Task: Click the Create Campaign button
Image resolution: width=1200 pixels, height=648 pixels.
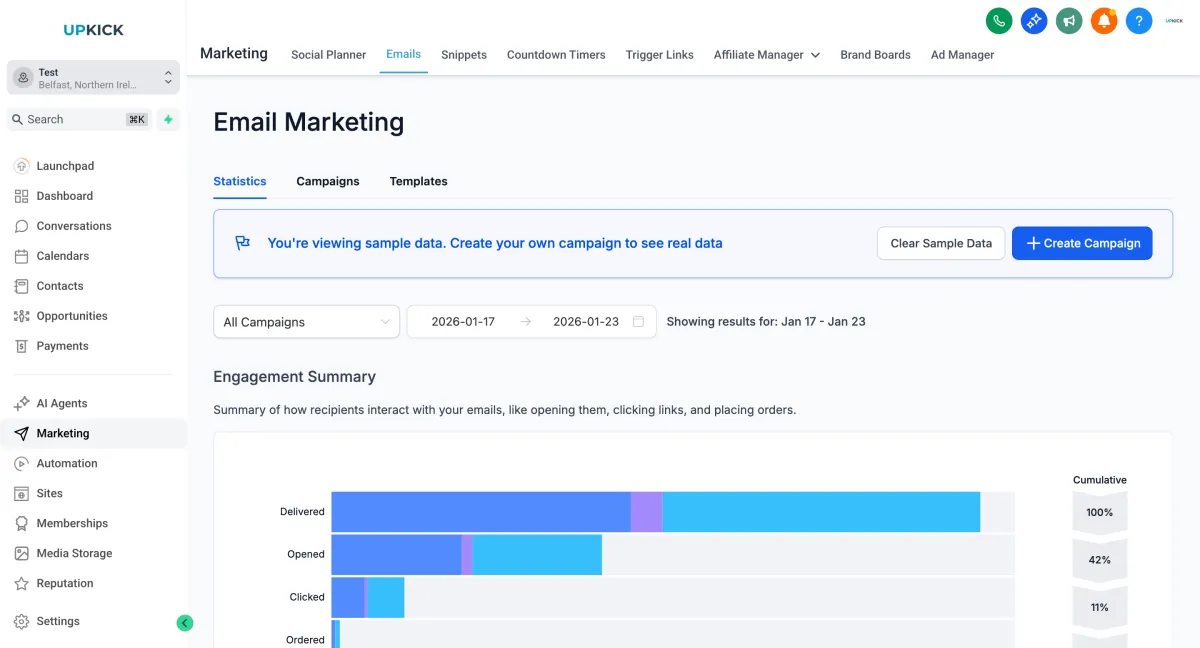Action: pos(1082,243)
